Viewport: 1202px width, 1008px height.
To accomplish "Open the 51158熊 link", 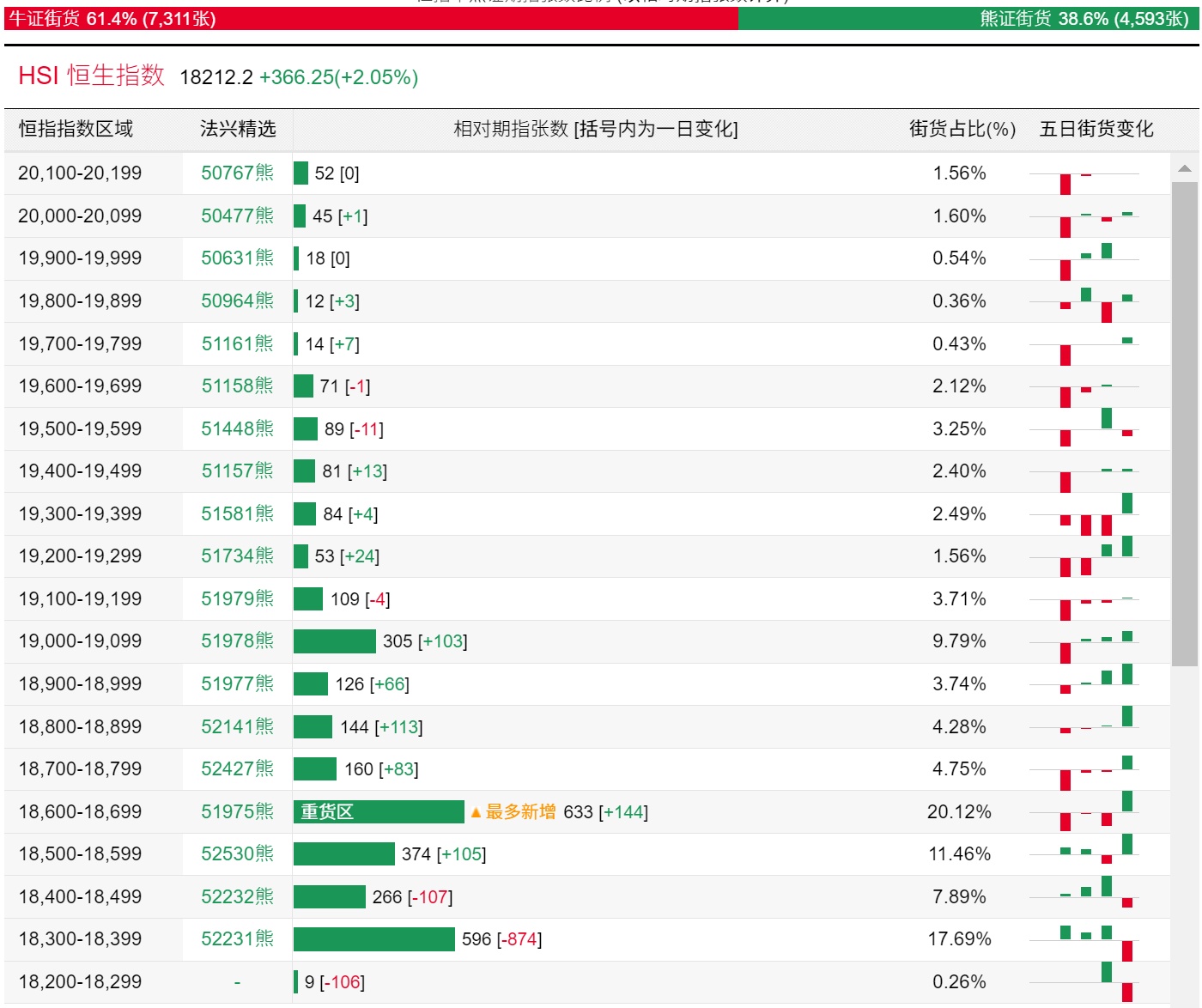I will click(237, 386).
